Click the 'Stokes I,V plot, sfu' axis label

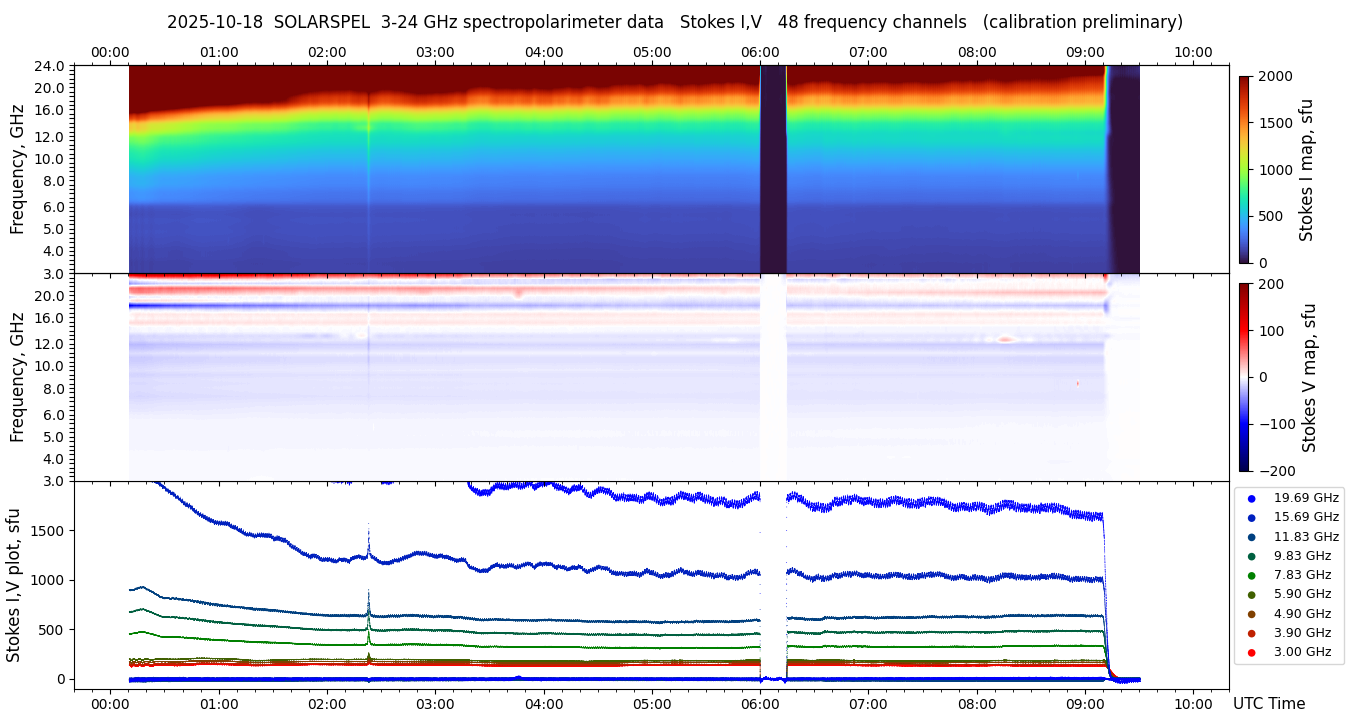coord(14,585)
